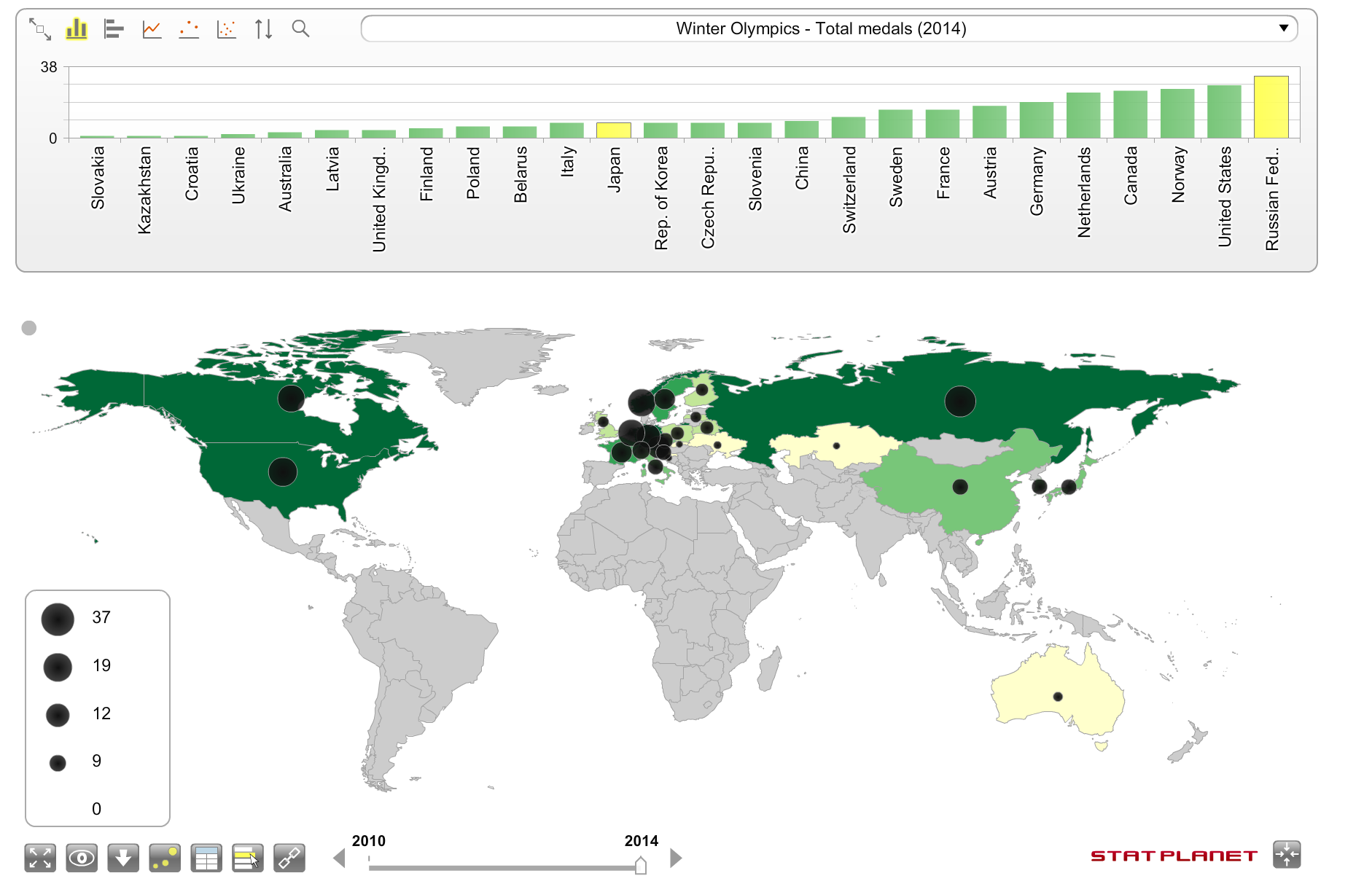The height and width of the screenshot is (892, 1372).
Task: Switch to the vertical bar chart view
Action: (77, 29)
